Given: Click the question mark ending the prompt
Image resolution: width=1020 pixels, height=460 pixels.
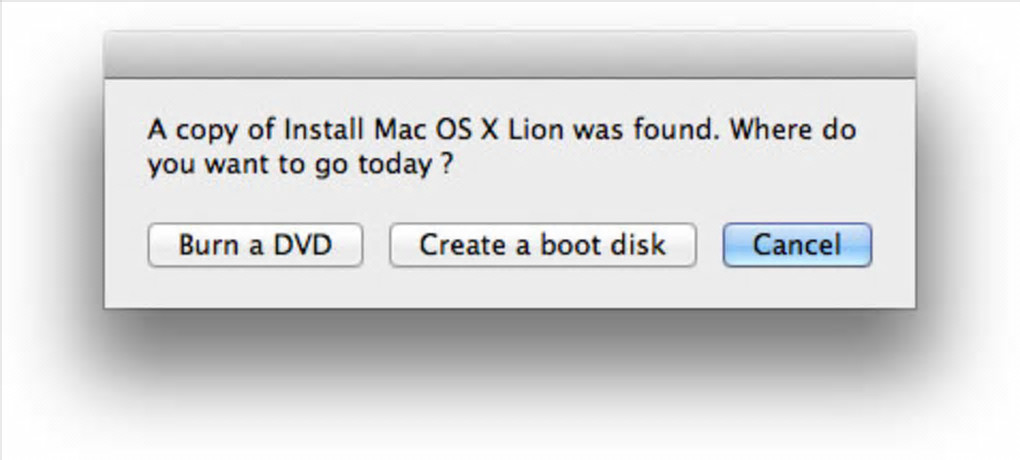Looking at the screenshot, I should click(445, 165).
